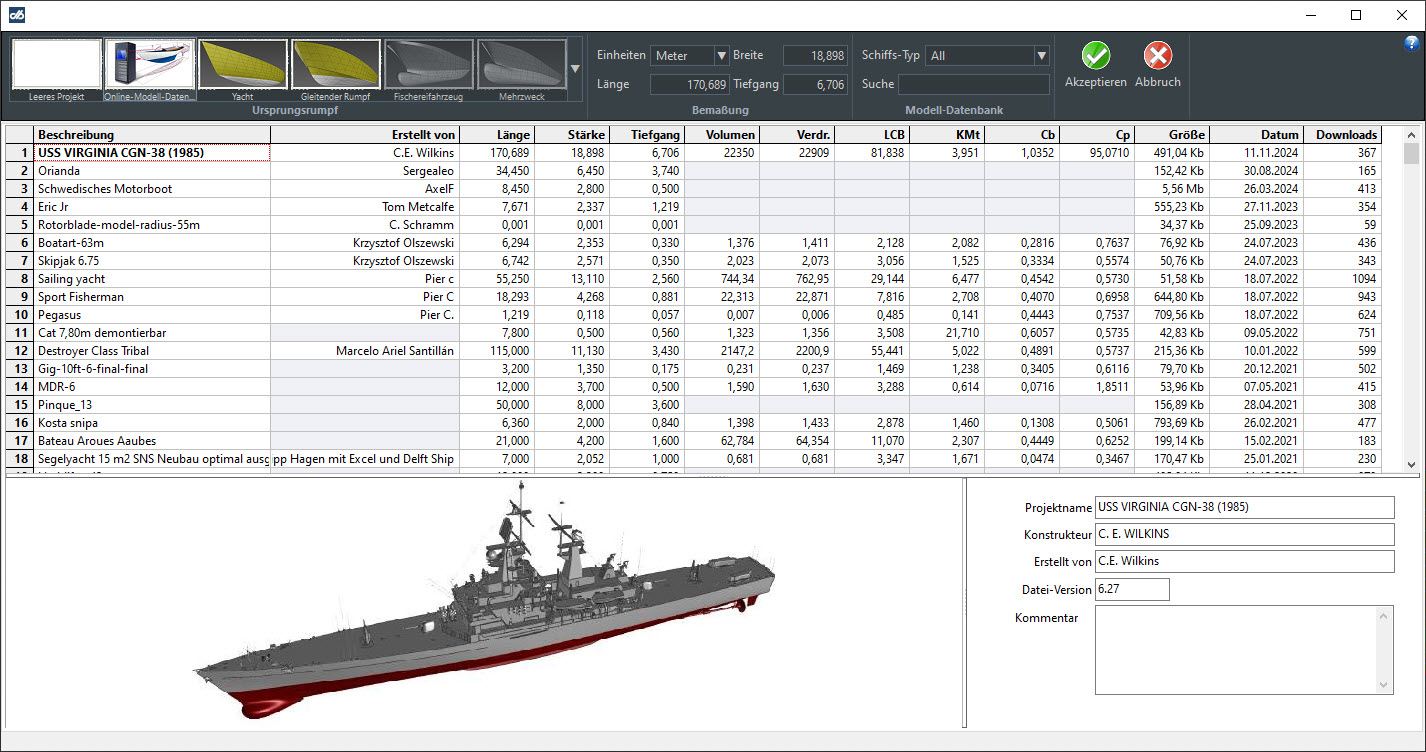The image size is (1426, 752).
Task: Select the Pegasus model row
Action: [693, 315]
